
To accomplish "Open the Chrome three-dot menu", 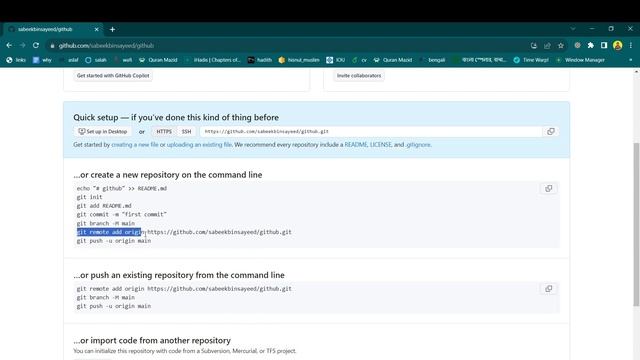I will tap(631, 45).
